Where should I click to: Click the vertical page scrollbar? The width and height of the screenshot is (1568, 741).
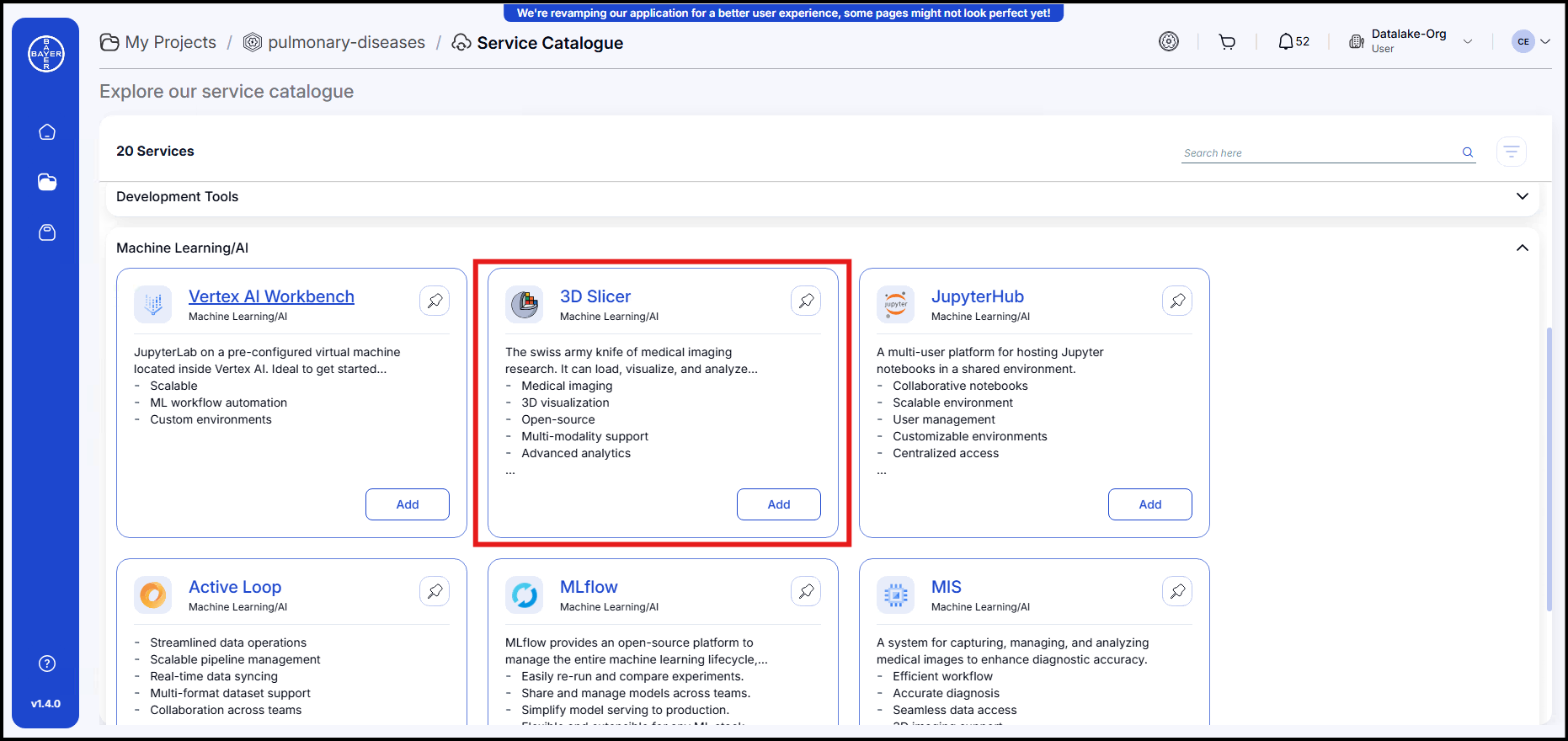(1549, 469)
